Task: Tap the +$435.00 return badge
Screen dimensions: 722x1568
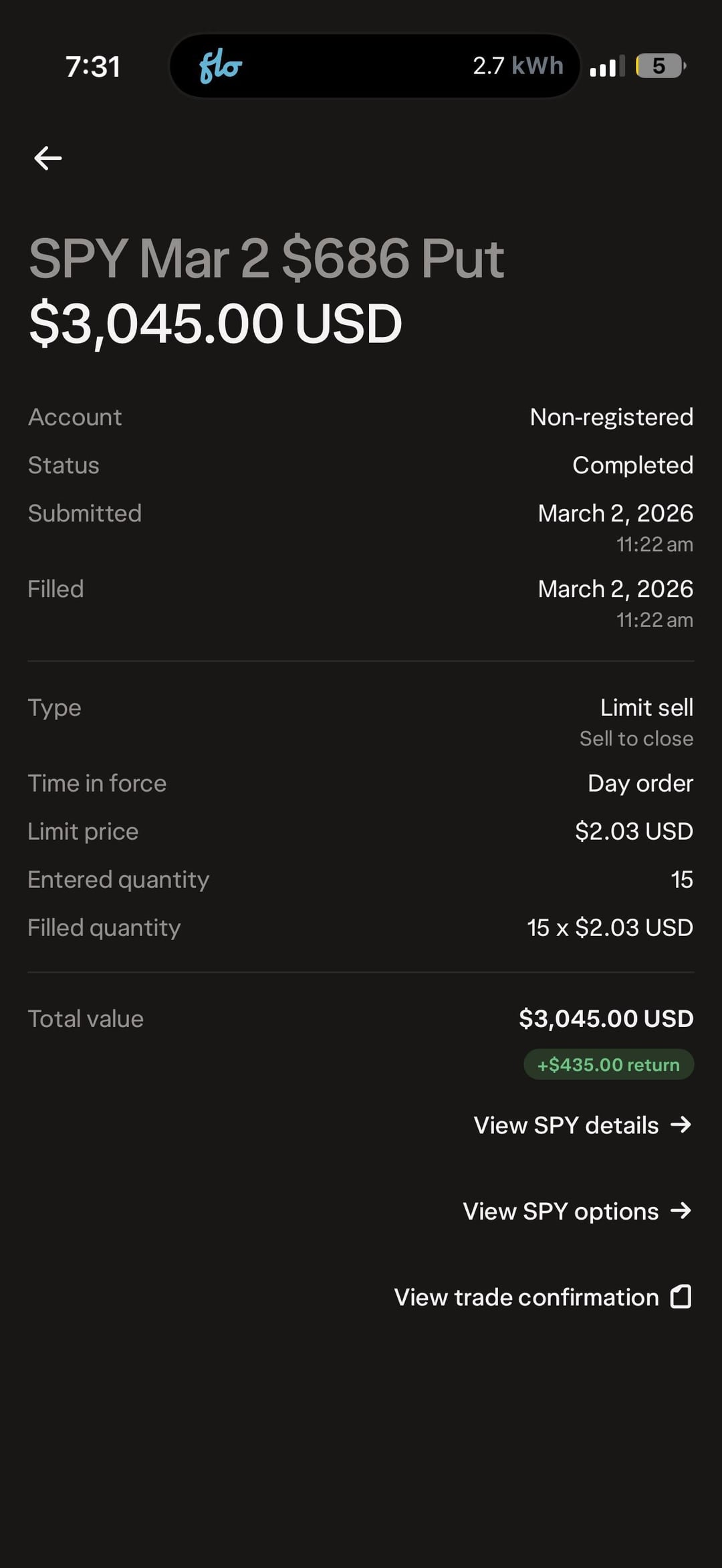Action: pyautogui.click(x=608, y=1065)
